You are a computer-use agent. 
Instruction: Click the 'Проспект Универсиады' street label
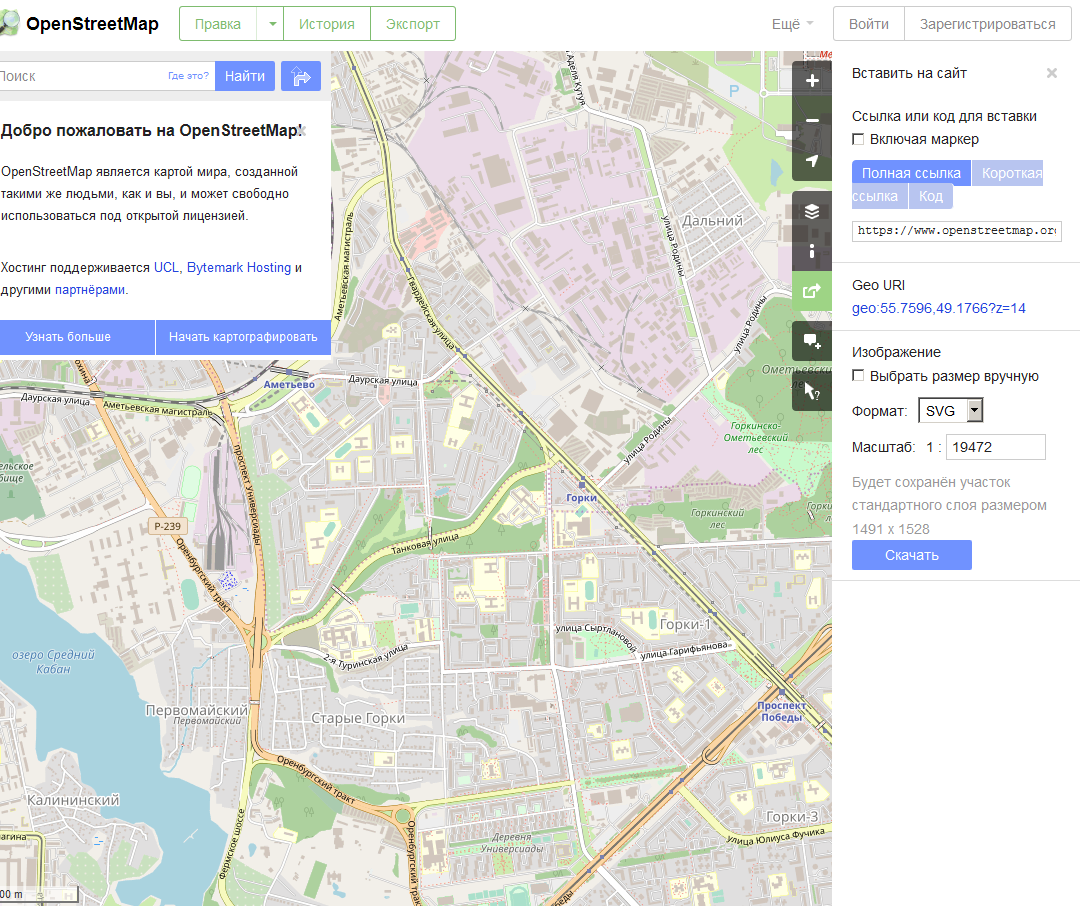point(247,494)
